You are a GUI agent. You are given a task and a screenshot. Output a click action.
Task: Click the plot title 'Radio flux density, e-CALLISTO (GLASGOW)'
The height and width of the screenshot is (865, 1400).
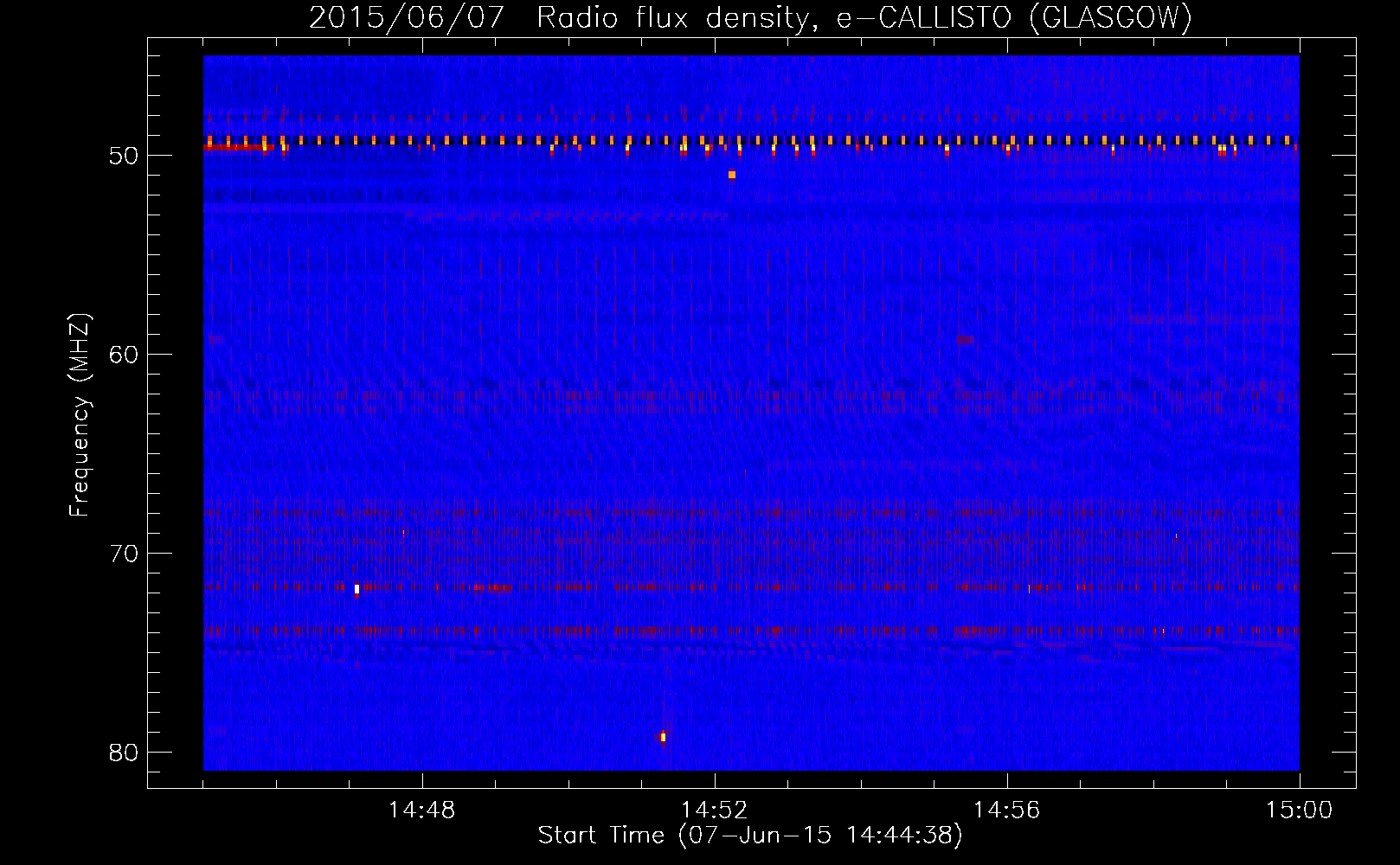pyautogui.click(x=864, y=17)
